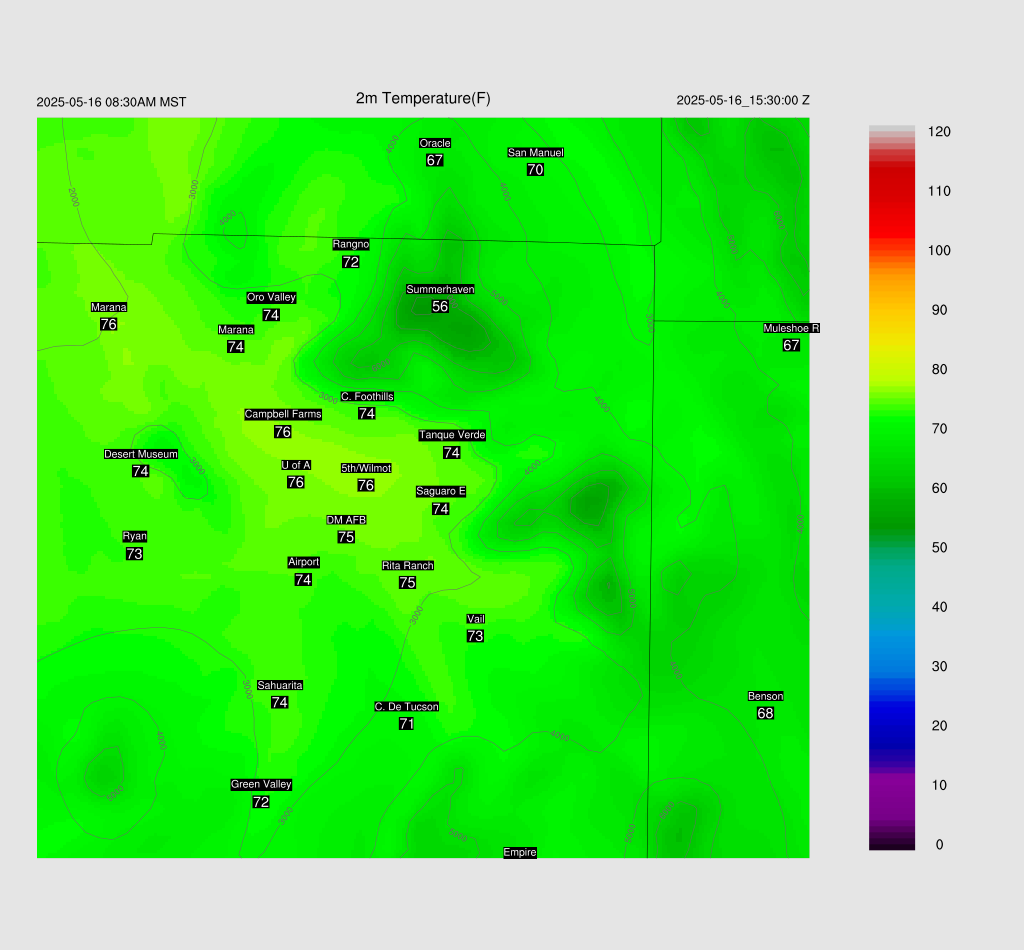Select the Muleshoe R station label
1024x950 pixels.
[x=792, y=328]
